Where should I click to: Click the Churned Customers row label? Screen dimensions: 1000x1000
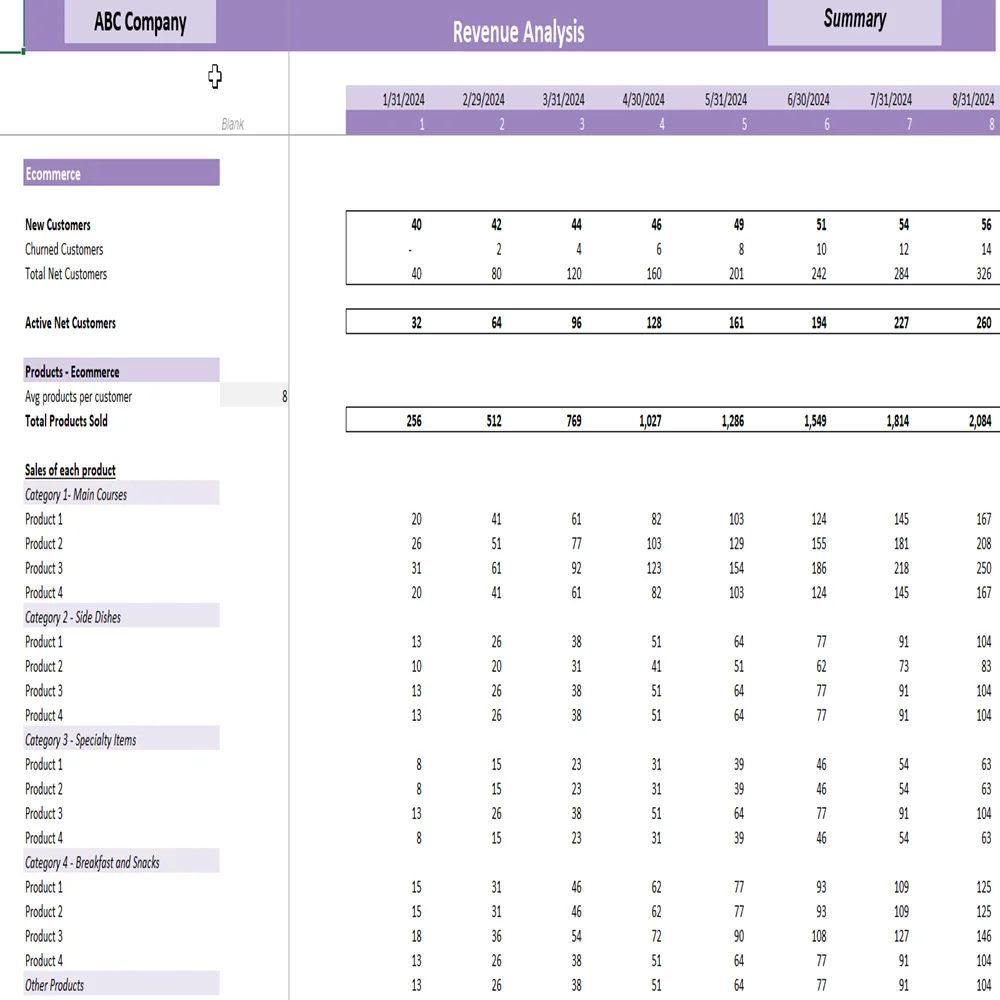(64, 249)
